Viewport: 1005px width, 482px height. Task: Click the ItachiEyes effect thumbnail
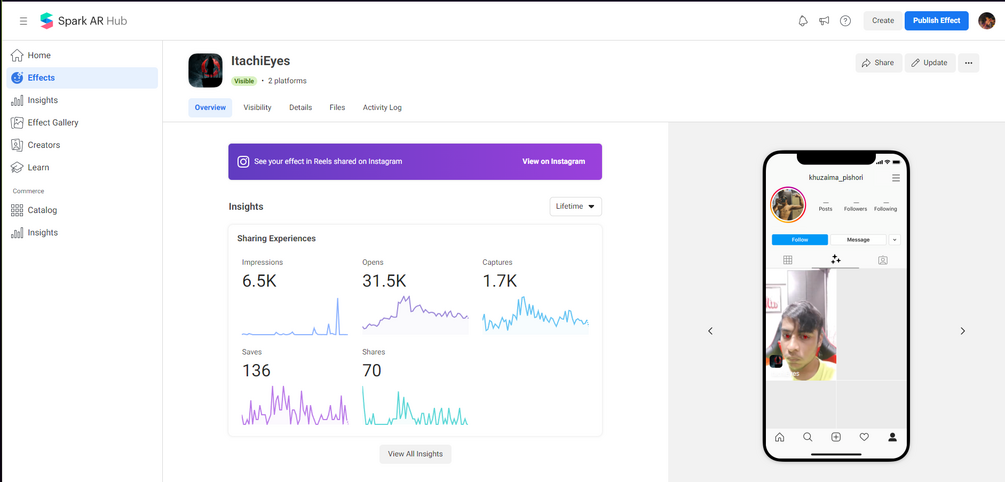[x=205, y=70]
